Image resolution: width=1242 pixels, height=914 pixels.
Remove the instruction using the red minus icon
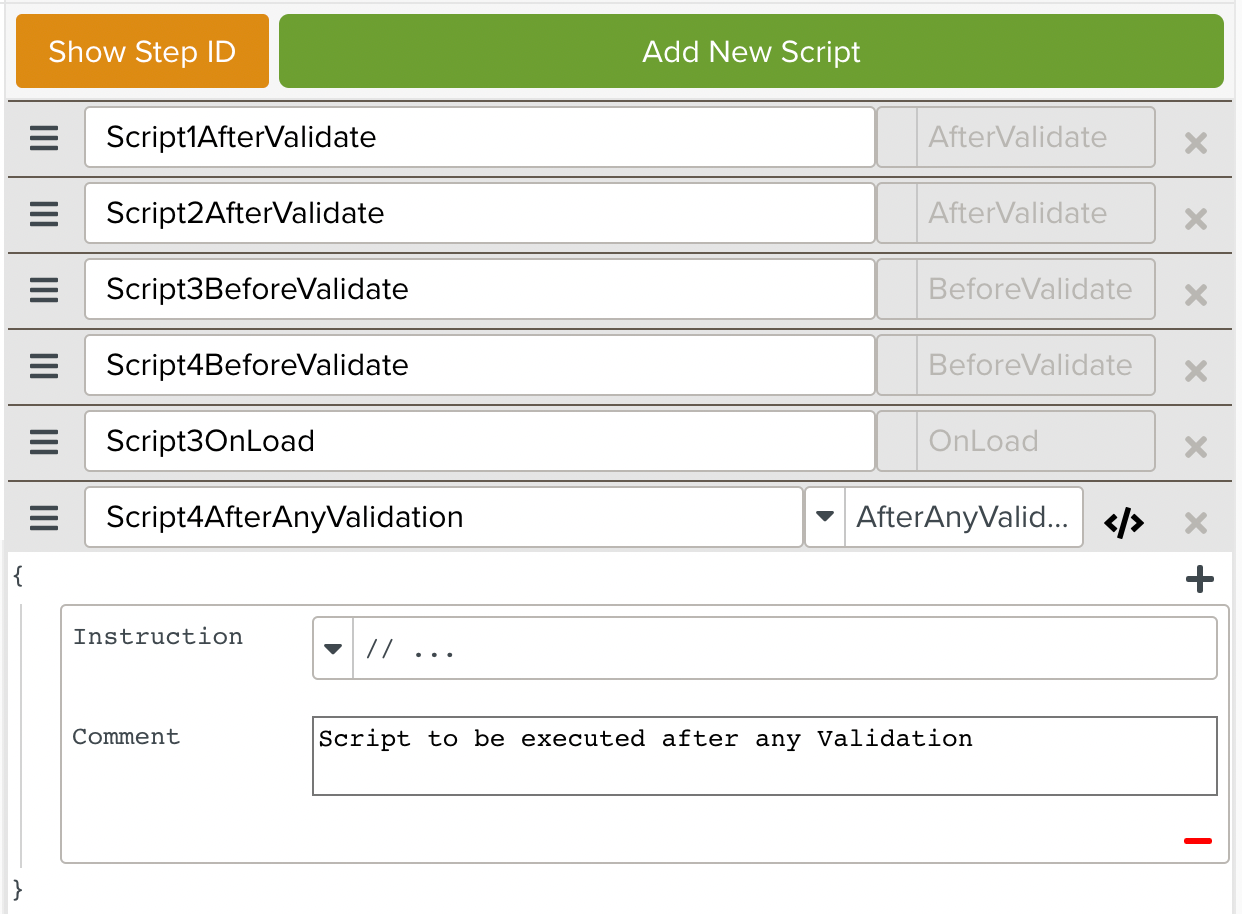point(1197,840)
